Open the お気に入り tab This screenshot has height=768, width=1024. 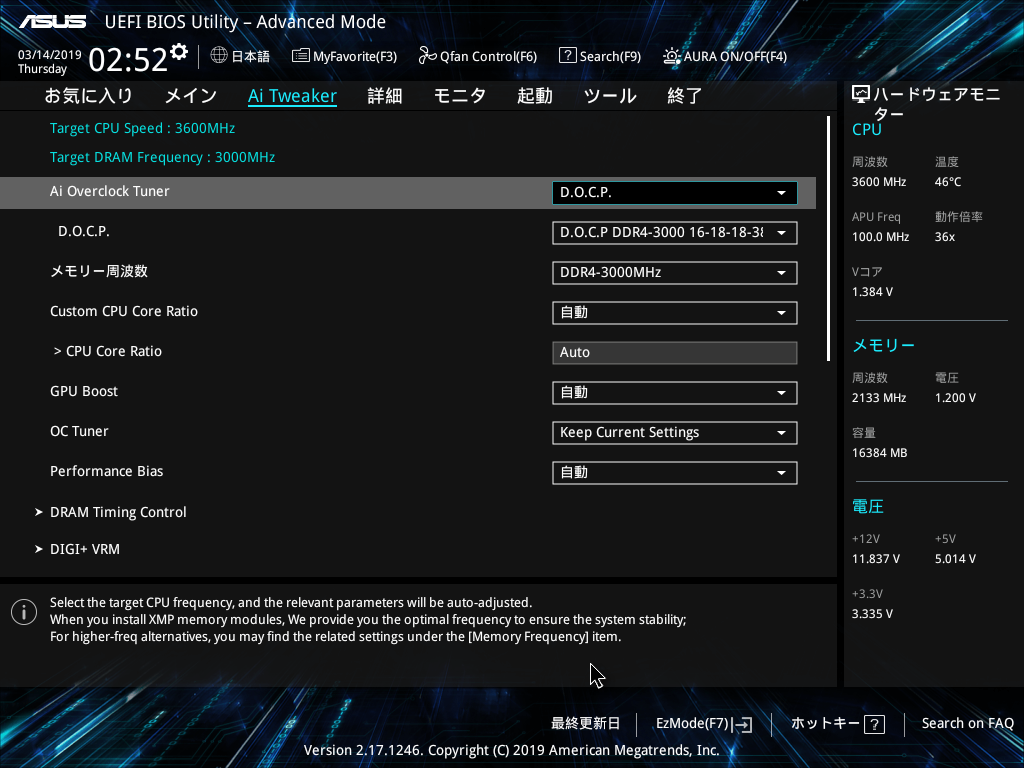[x=89, y=96]
